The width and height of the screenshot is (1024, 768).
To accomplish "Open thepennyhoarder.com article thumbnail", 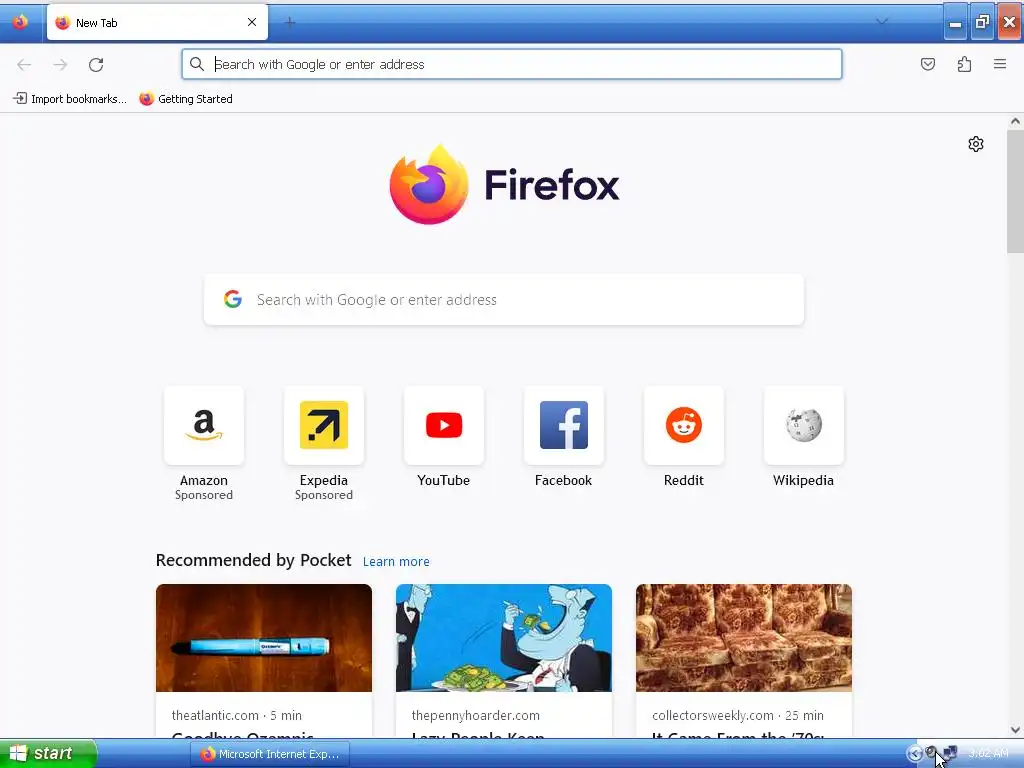I will click(504, 638).
